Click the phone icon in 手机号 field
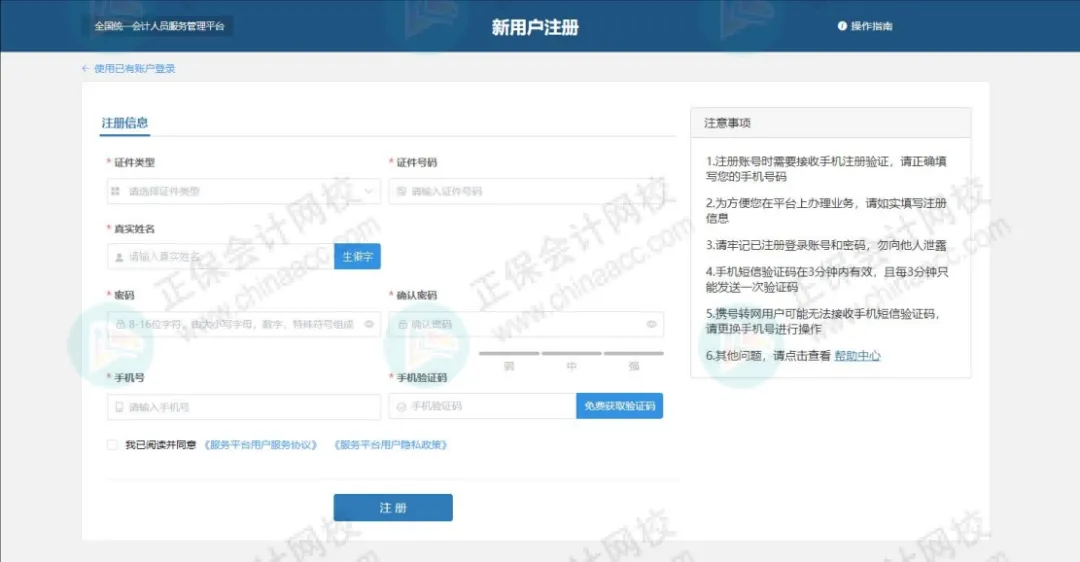Viewport: 1080px width, 562px height. pos(119,407)
